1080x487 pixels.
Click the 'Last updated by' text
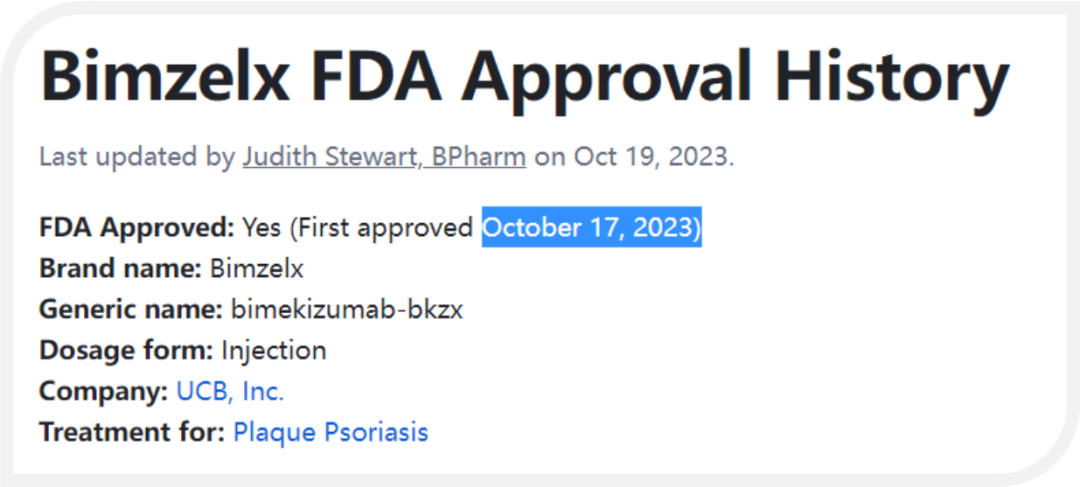[x=137, y=158]
